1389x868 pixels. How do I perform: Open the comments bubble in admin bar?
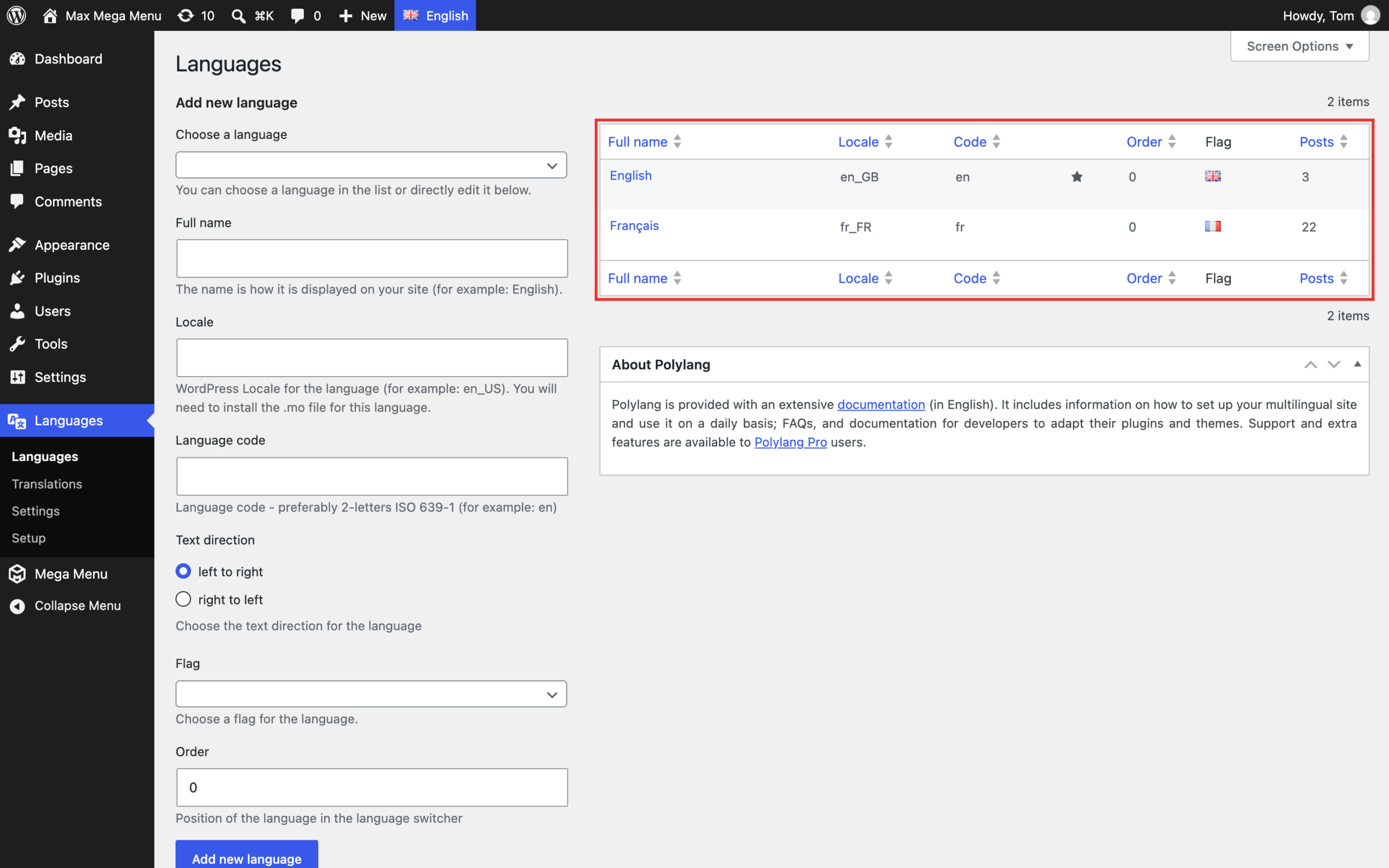(x=297, y=16)
